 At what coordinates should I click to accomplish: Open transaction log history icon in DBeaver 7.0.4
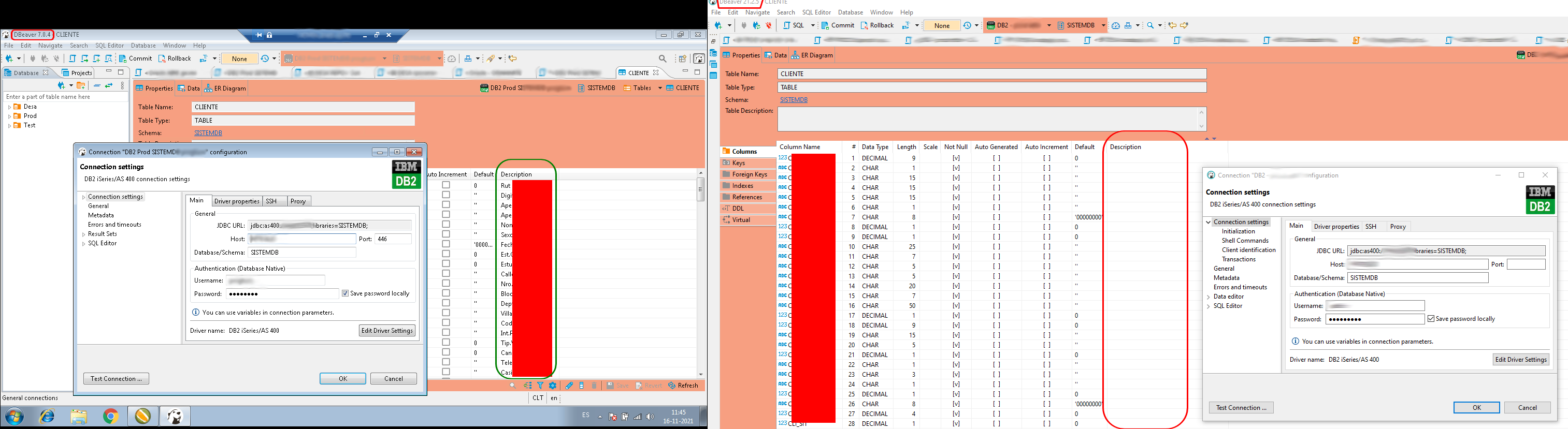tap(265, 59)
